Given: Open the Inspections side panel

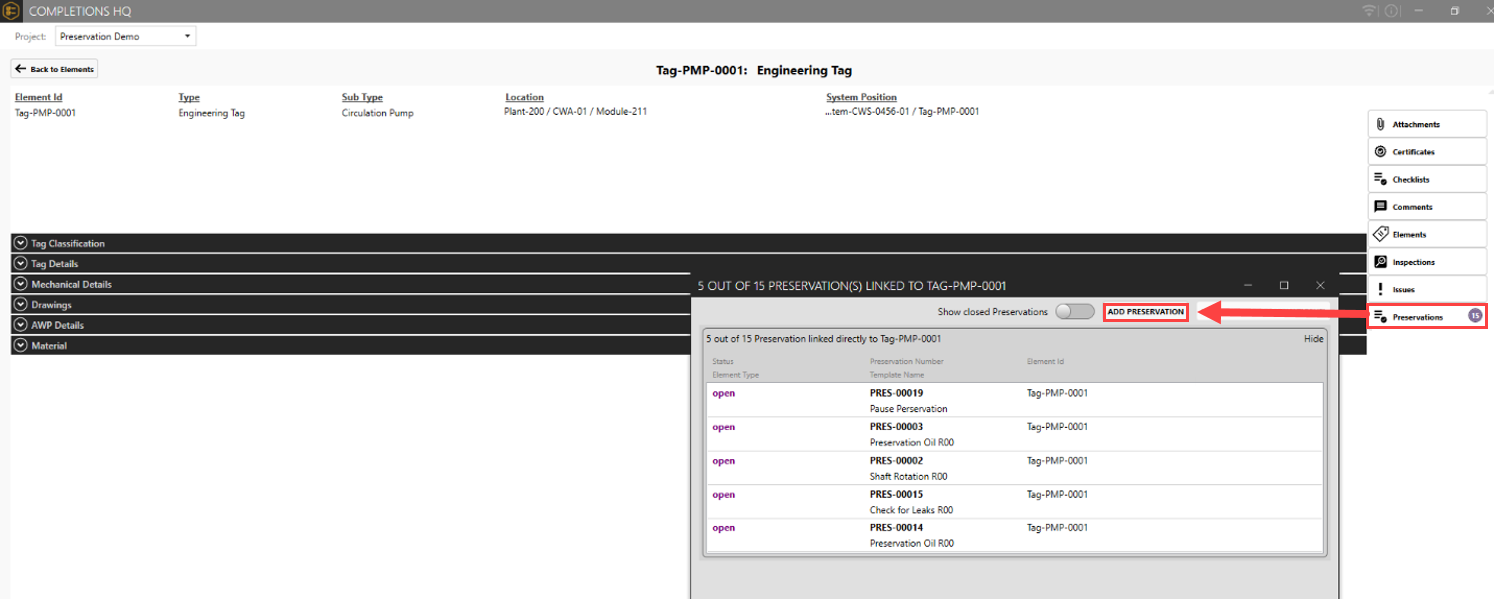Looking at the screenshot, I should click(x=1427, y=262).
